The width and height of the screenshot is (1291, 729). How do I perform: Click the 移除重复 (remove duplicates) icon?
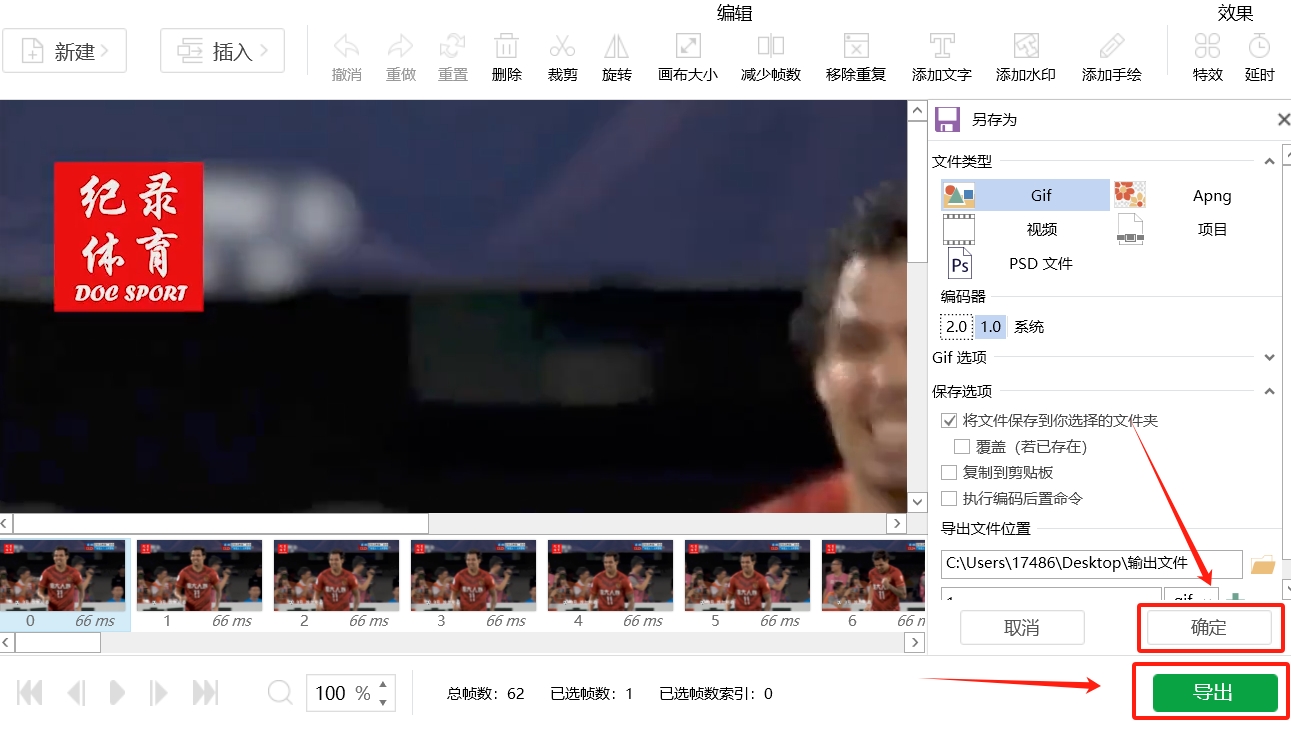(x=856, y=46)
